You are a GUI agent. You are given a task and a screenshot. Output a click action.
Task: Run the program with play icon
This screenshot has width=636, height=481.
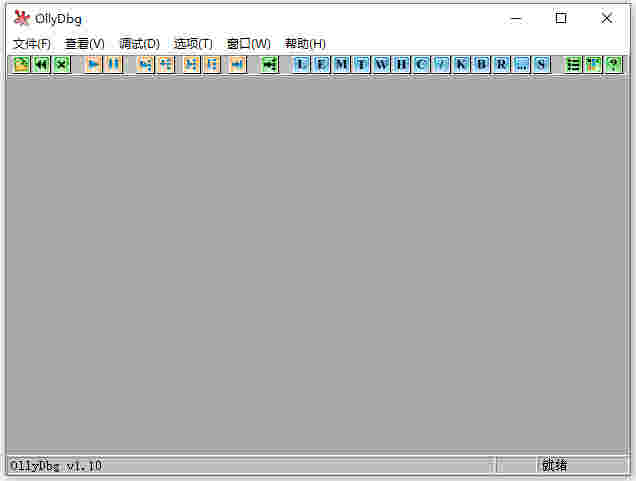coord(94,64)
